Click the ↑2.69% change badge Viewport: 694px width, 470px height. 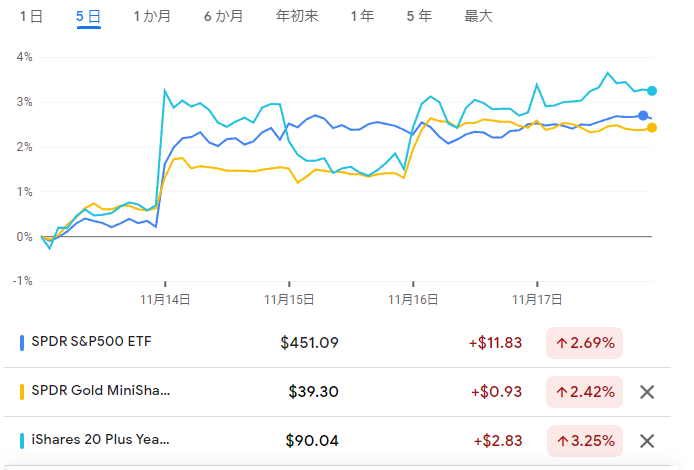click(x=584, y=343)
